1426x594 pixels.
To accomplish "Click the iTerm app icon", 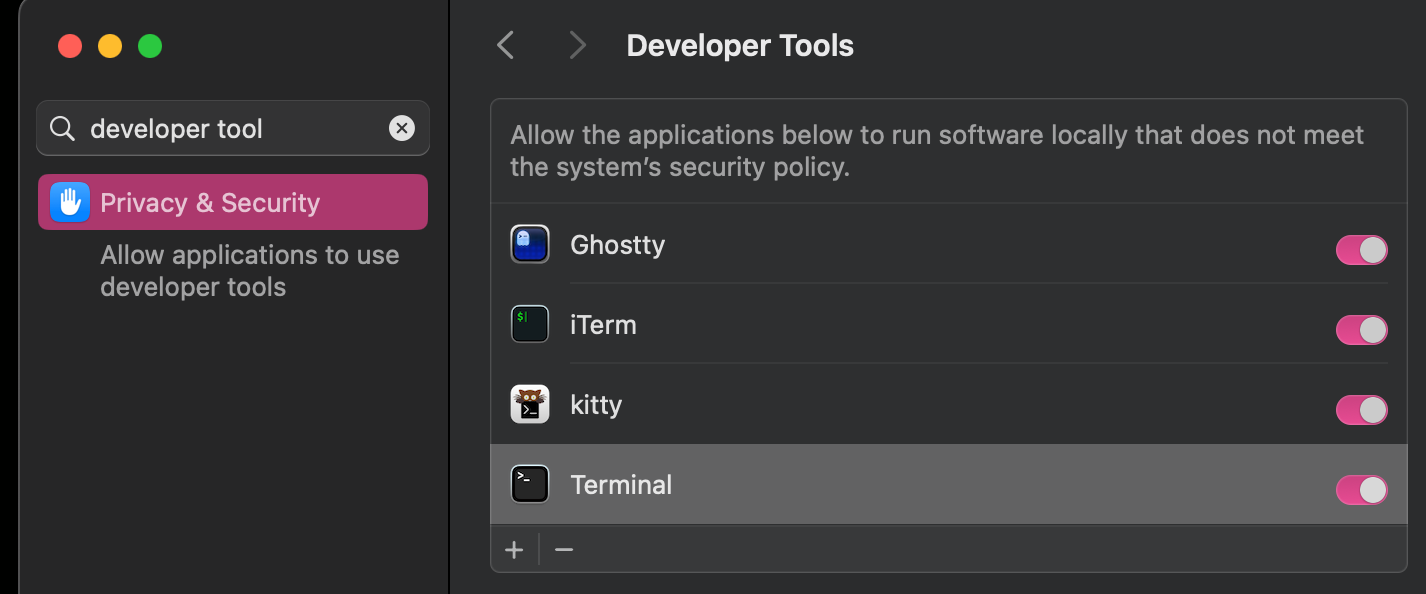I will [x=530, y=325].
